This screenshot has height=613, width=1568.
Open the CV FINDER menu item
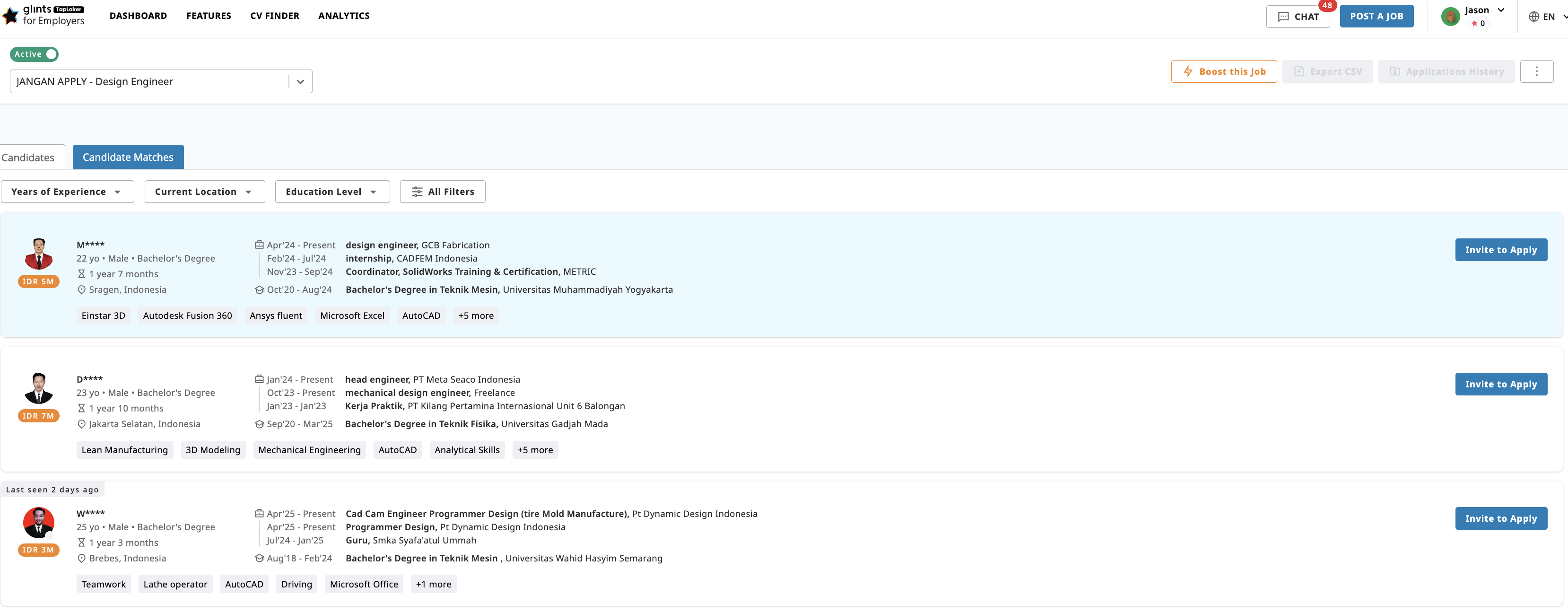pos(275,16)
